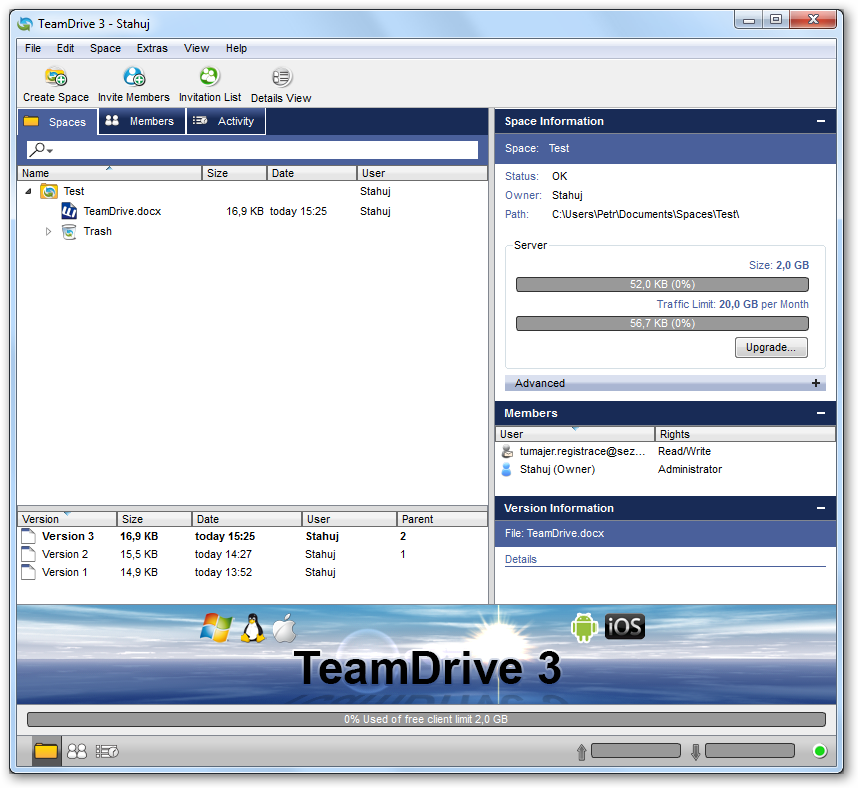Image resolution: width=858 pixels, height=788 pixels.
Task: Collapse the Space Information panel
Action: coord(821,121)
